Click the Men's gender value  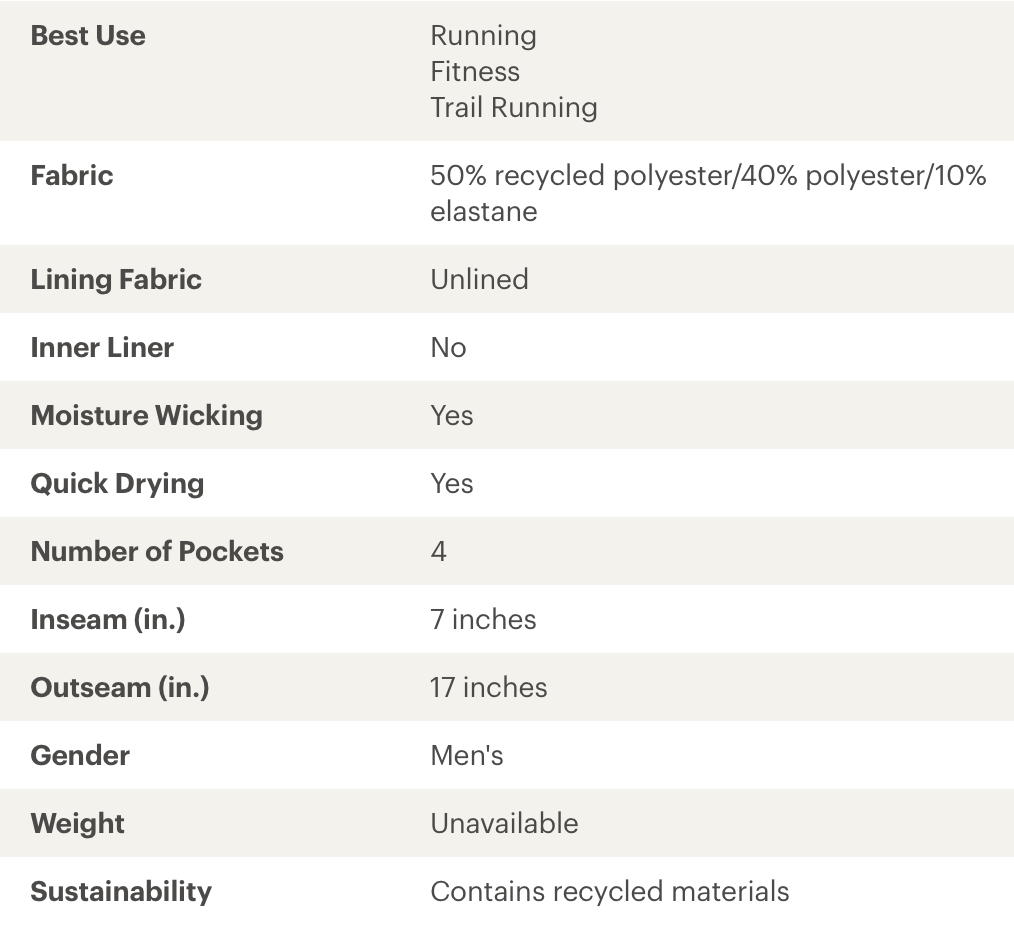coord(467,756)
